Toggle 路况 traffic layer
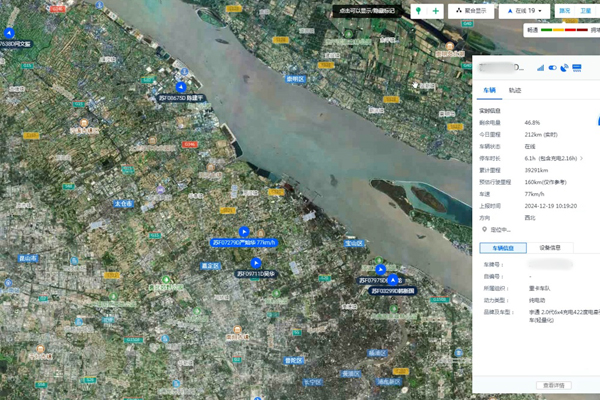Image resolution: width=600 pixels, height=400 pixels. pyautogui.click(x=564, y=11)
